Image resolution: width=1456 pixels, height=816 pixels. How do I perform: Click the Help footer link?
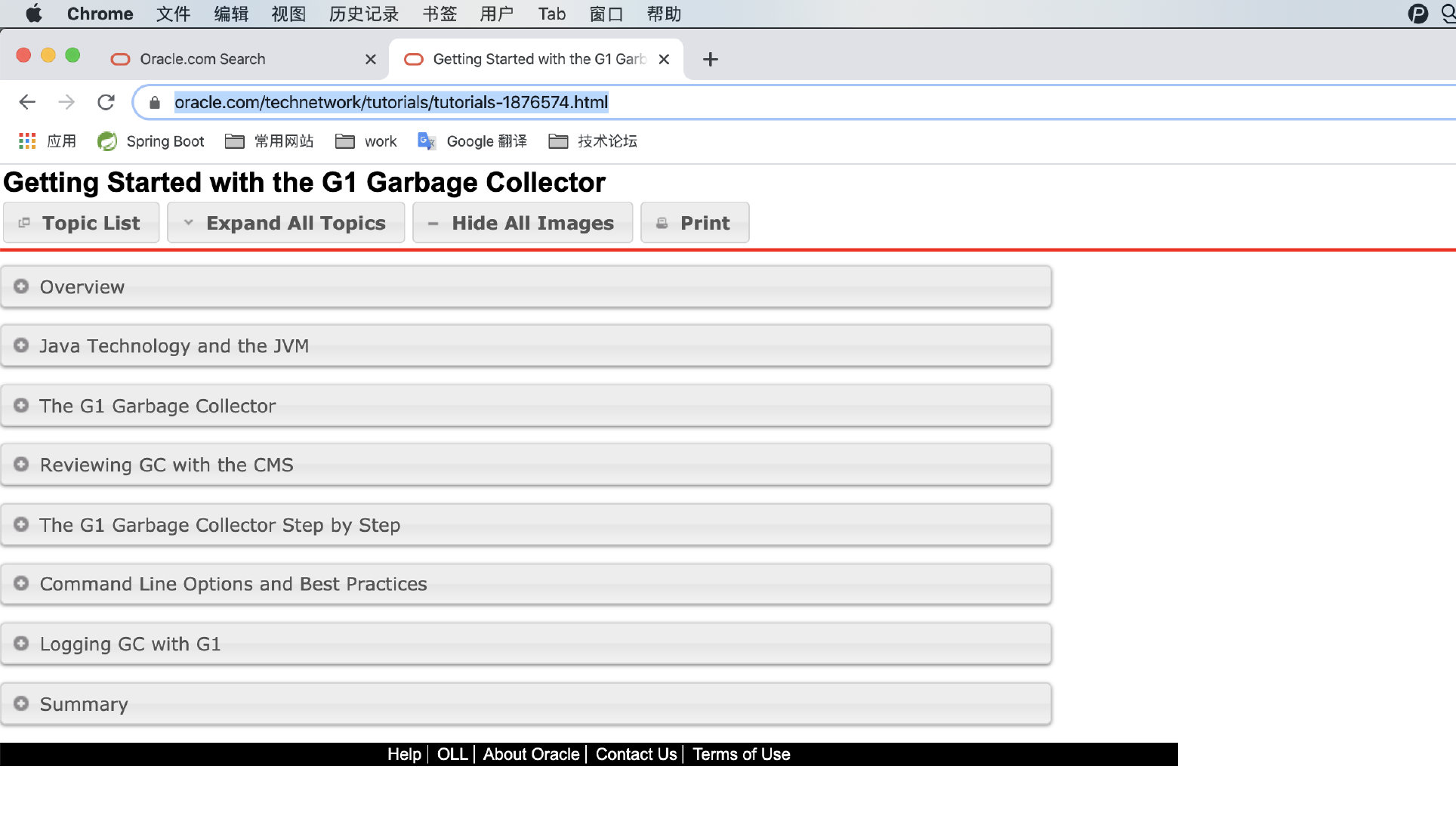pyautogui.click(x=404, y=754)
